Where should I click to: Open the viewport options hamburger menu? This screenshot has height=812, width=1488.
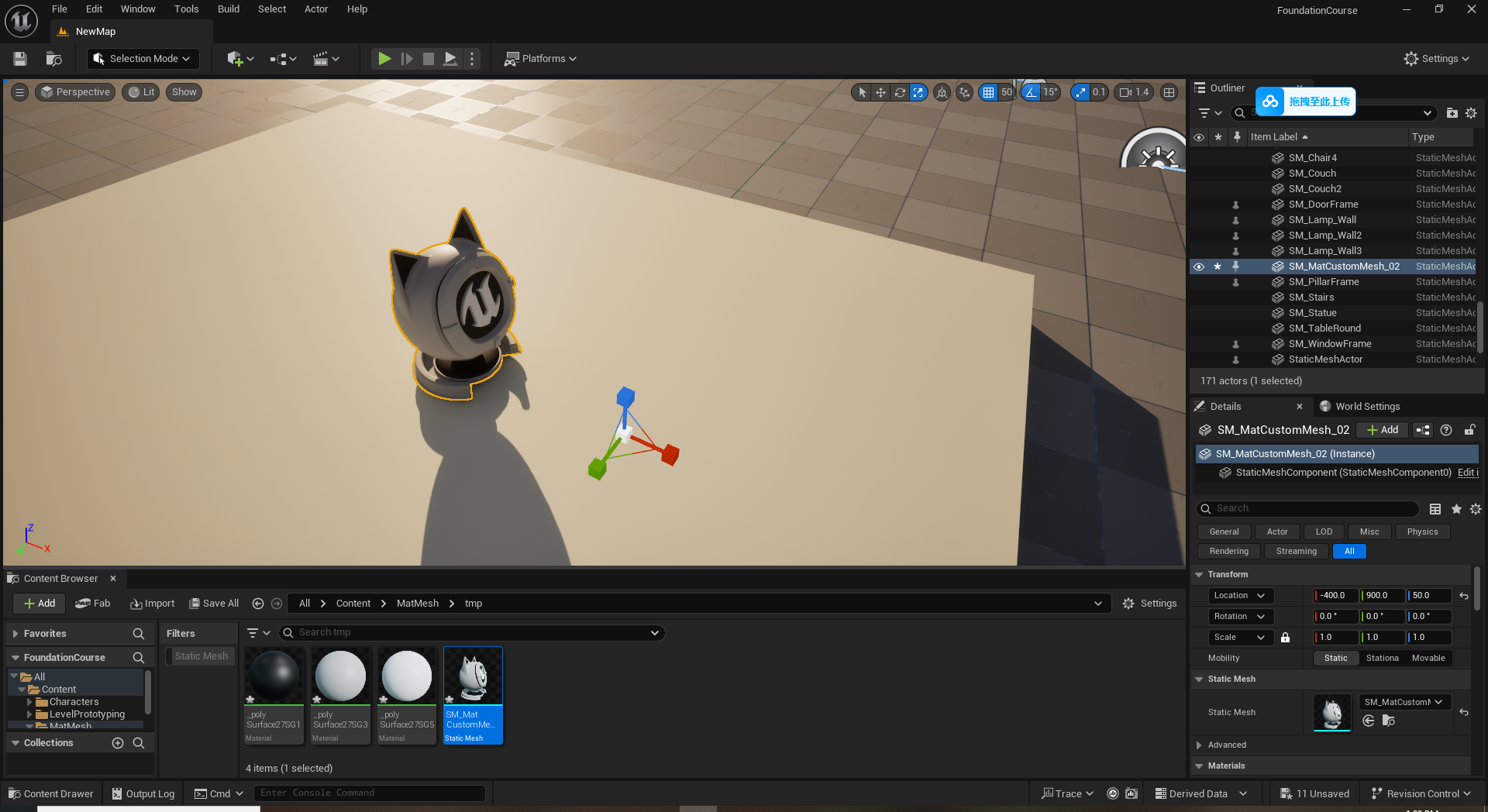20,92
